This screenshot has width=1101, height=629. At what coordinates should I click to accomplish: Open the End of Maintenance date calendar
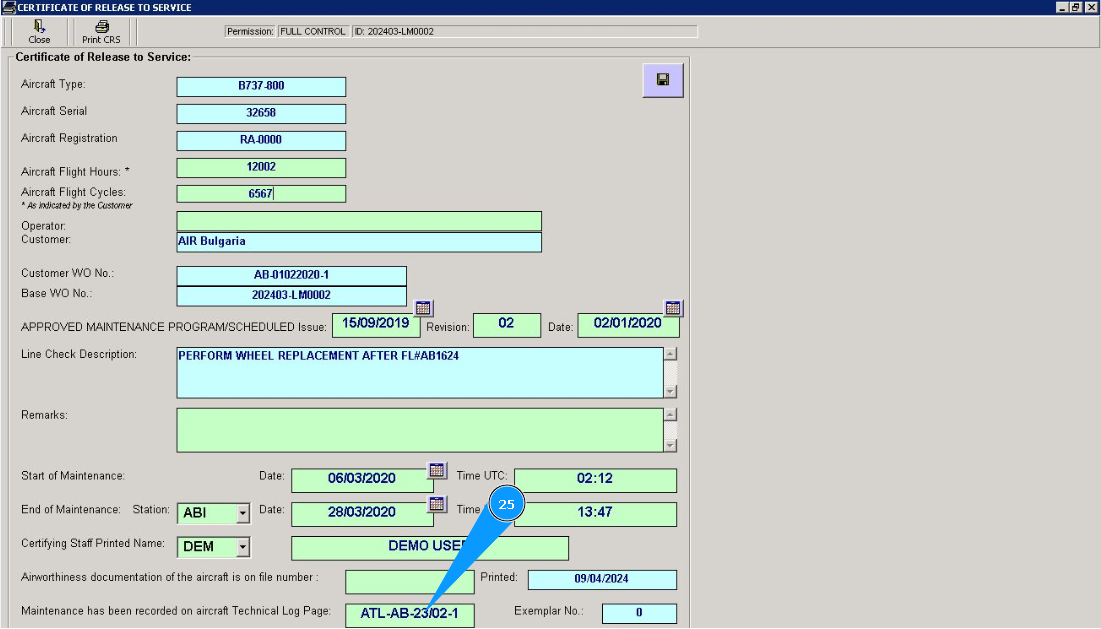click(x=437, y=504)
